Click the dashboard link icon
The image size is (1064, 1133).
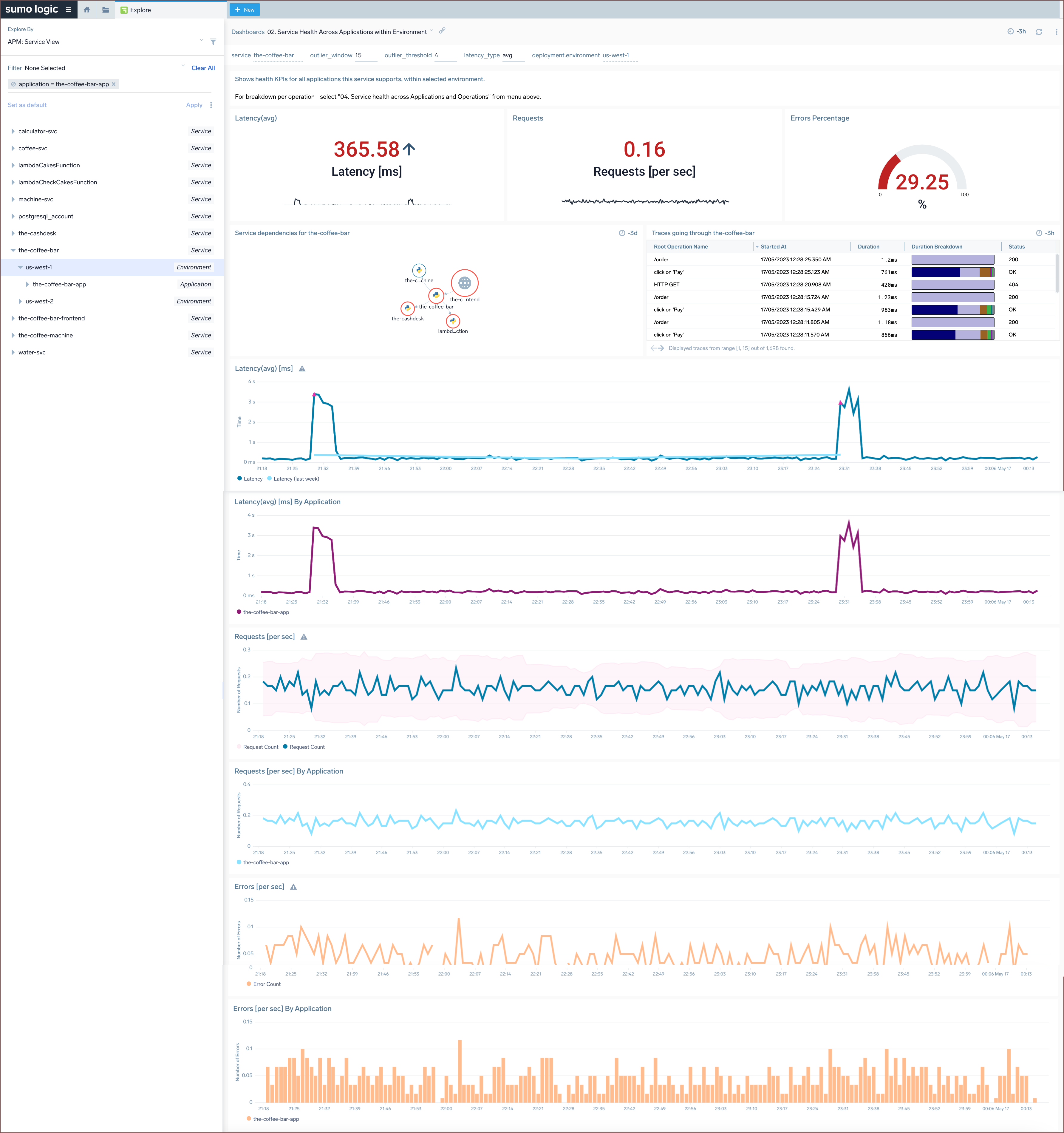click(x=442, y=31)
